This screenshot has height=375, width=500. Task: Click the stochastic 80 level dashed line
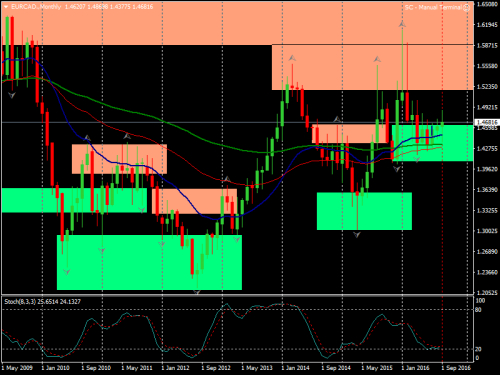click(x=237, y=310)
